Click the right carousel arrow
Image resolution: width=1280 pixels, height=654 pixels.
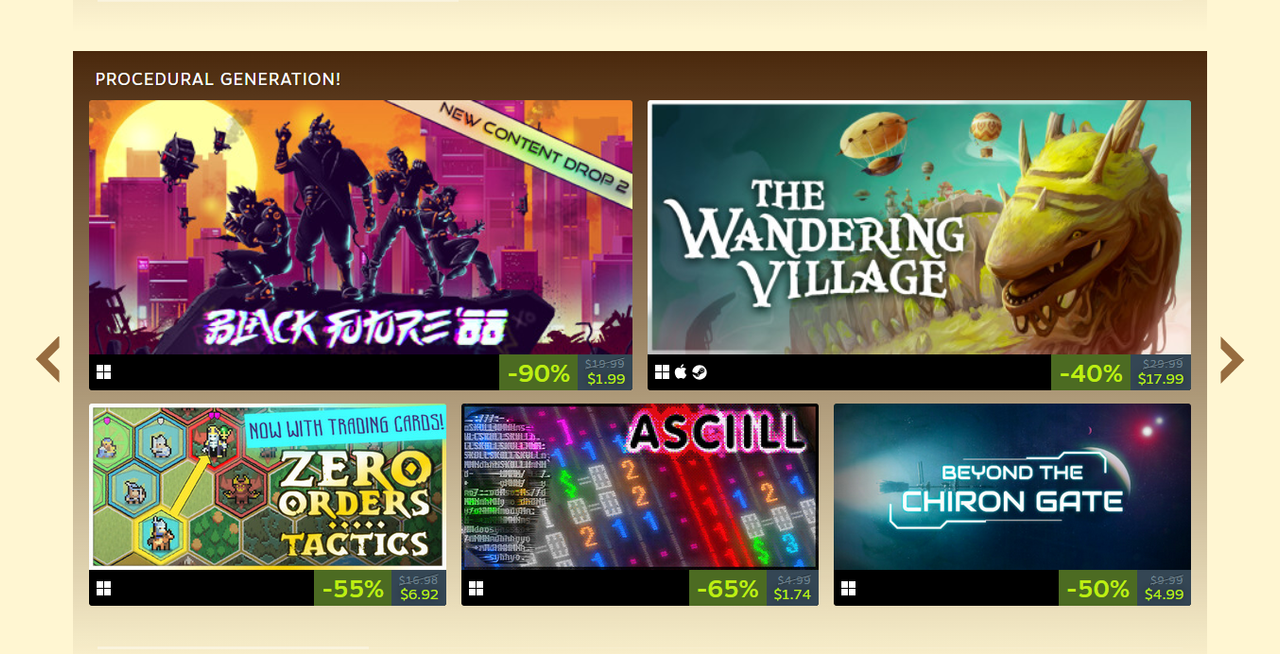(x=1232, y=359)
